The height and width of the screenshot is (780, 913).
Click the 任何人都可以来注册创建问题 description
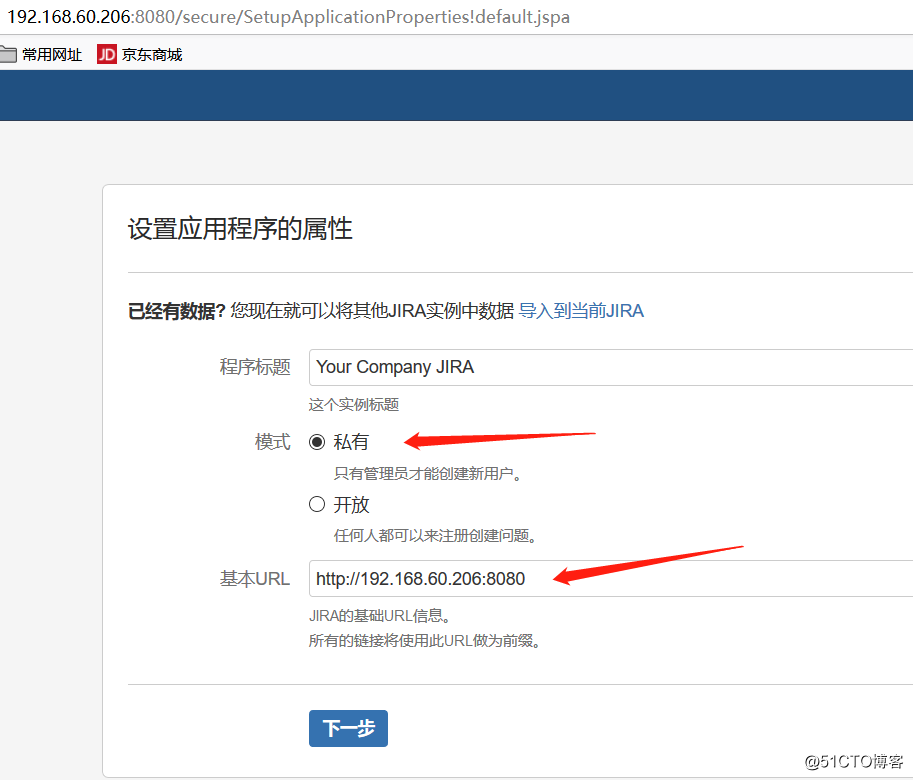coord(435,536)
